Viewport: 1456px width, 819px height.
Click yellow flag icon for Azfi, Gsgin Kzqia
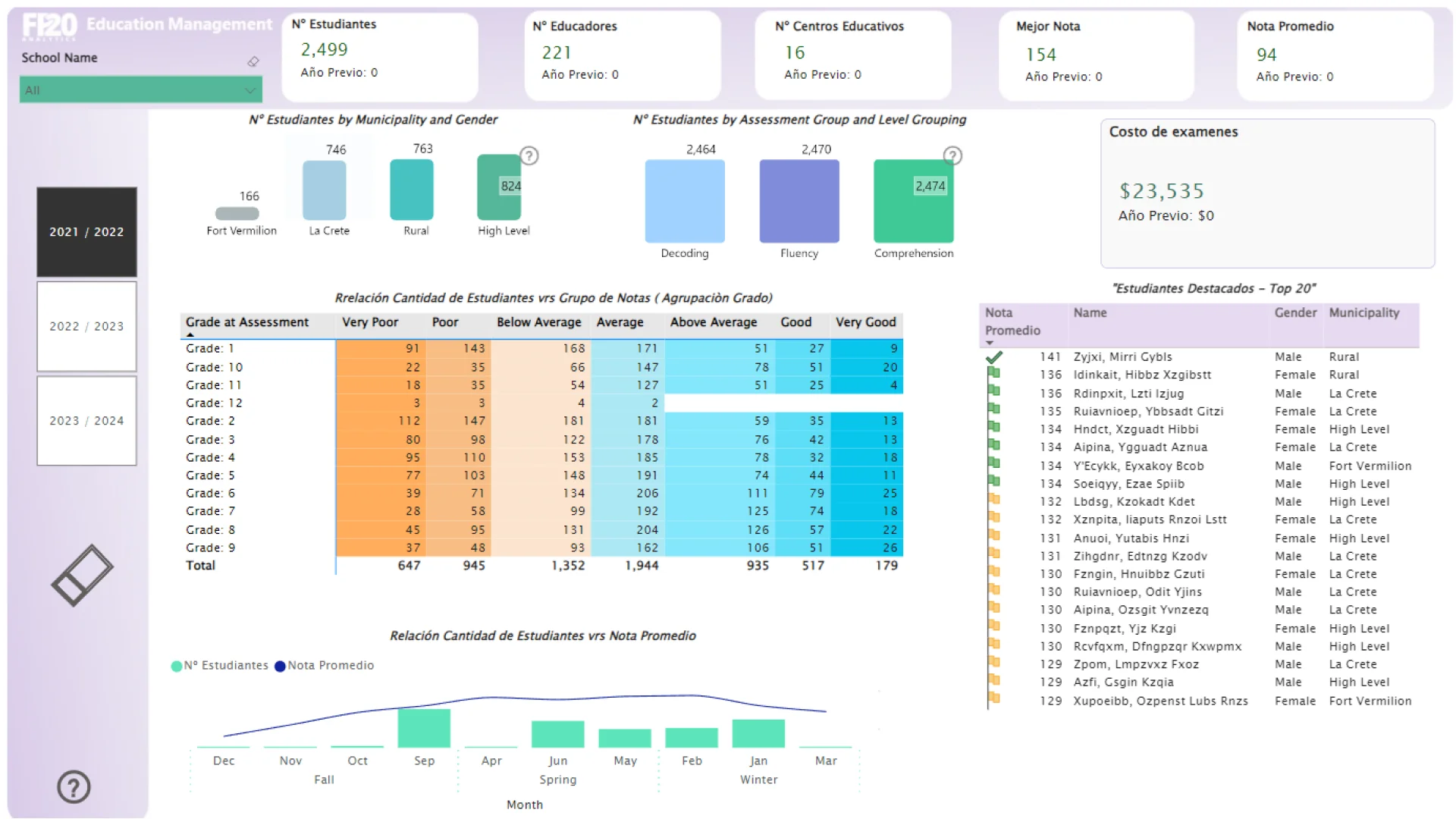pyautogui.click(x=994, y=681)
